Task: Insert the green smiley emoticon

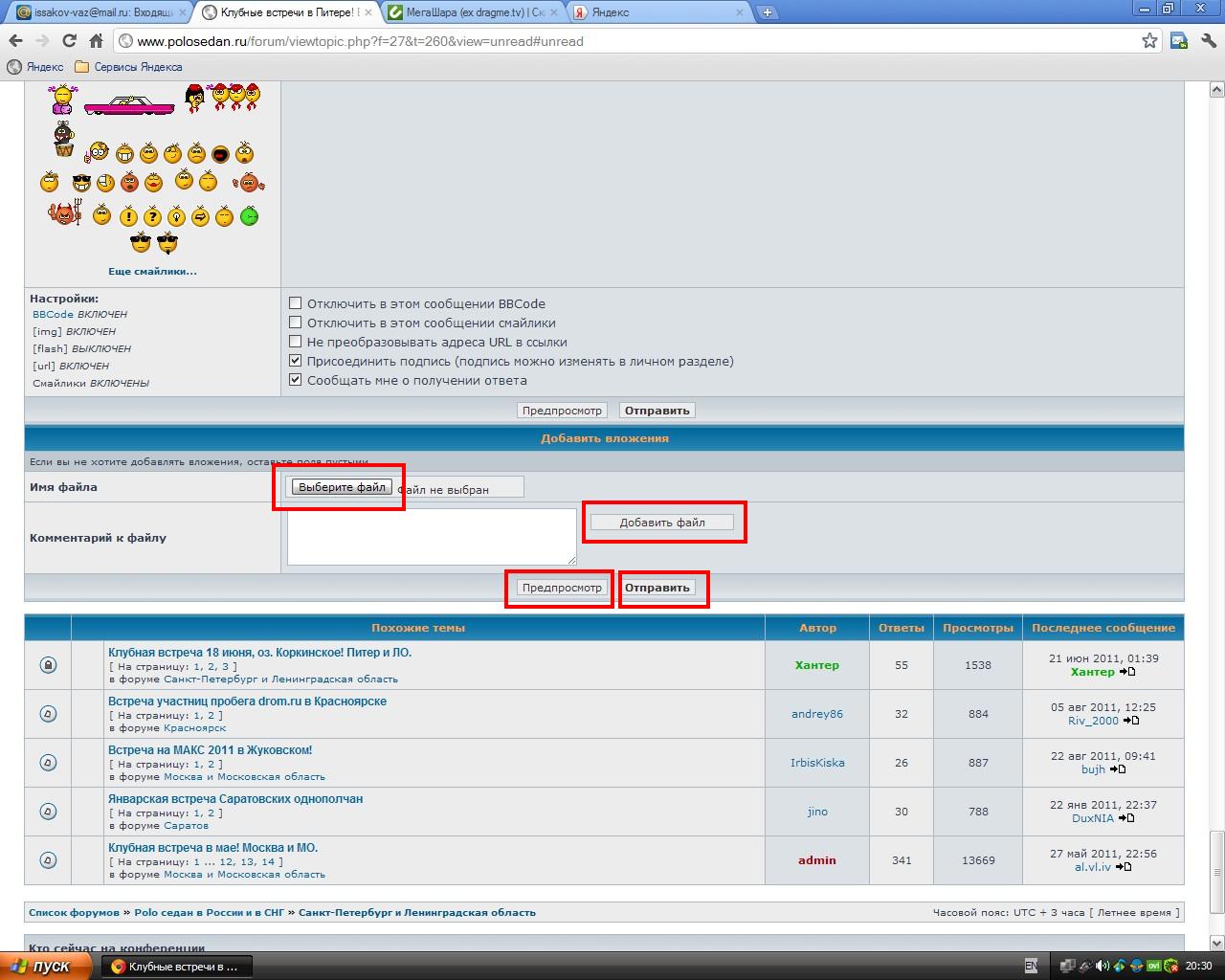Action: click(249, 216)
